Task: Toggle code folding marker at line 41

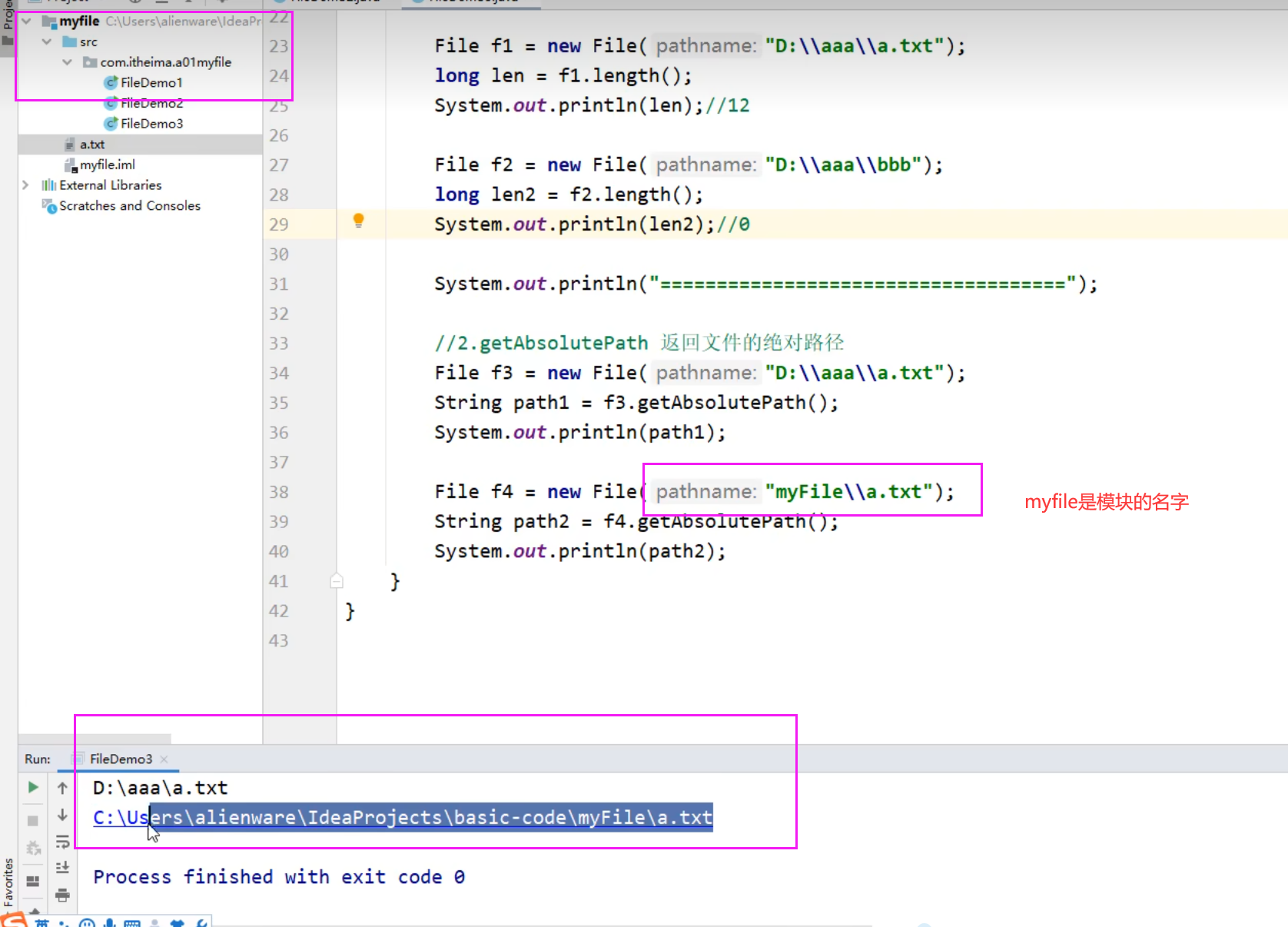Action: (337, 581)
